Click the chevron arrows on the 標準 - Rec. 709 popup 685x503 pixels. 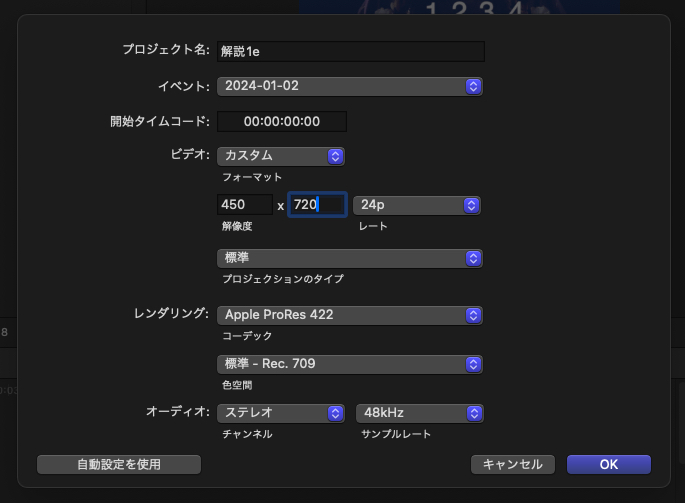[x=474, y=364]
